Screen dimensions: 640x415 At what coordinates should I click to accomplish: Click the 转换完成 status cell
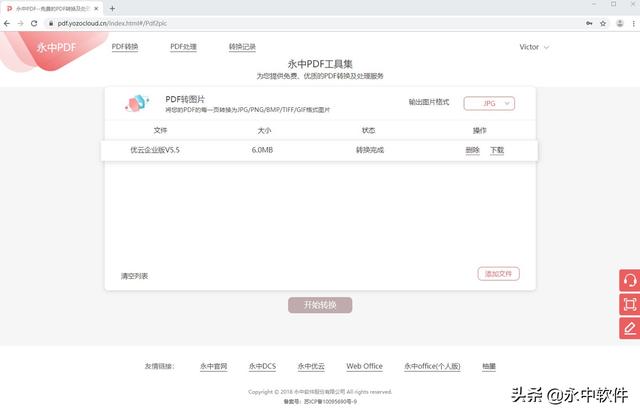(x=370, y=150)
